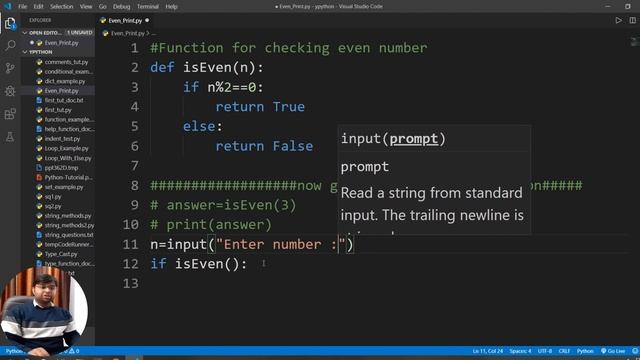Viewport: 640px width, 360px height.
Task: Click Ln 11, Col 24 in status bar
Action: click(x=488, y=351)
